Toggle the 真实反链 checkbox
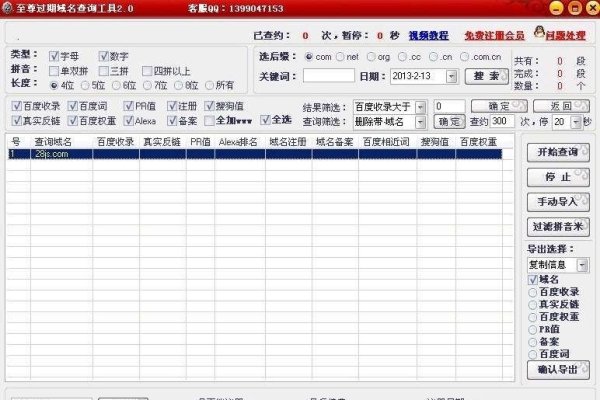The width and height of the screenshot is (600, 400). (16, 121)
